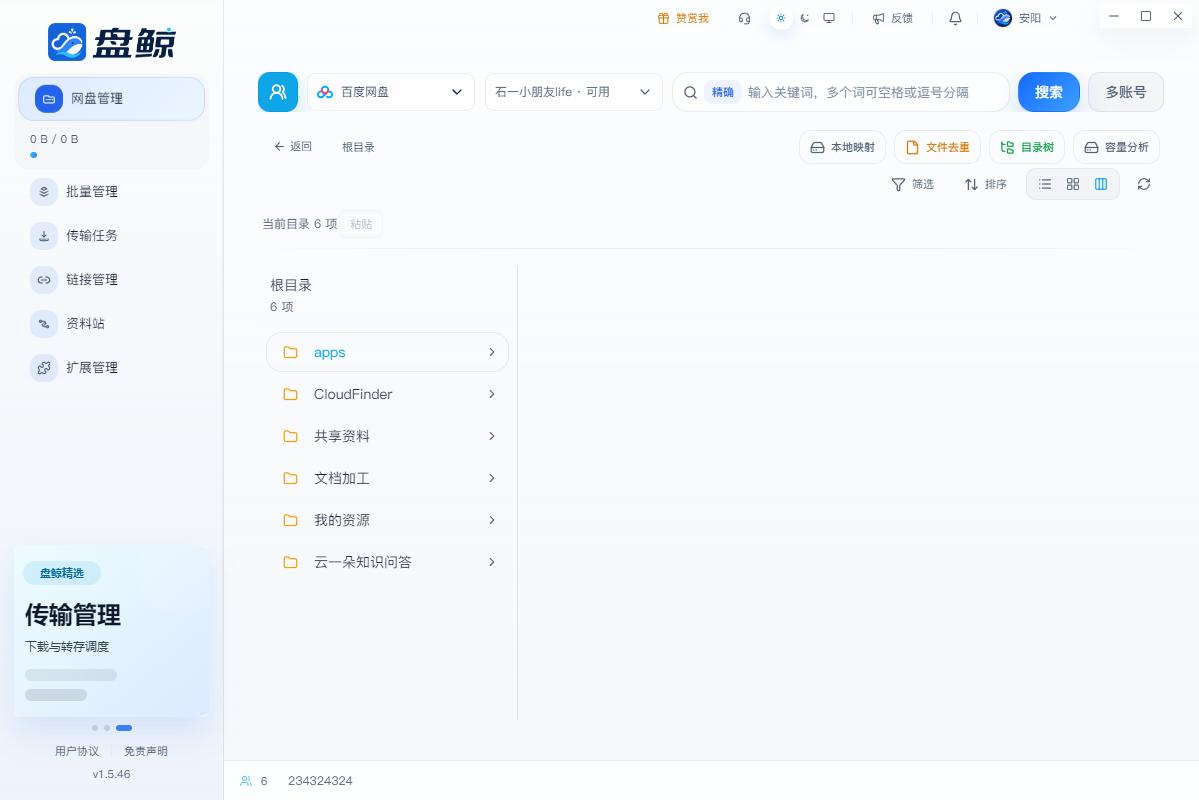Screen dimensions: 1199x800
Task: Click the 根目录 breadcrumb
Action: (x=358, y=147)
